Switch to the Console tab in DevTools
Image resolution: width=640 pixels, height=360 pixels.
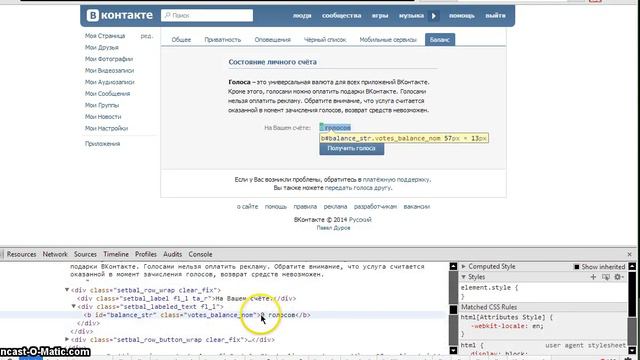200,254
